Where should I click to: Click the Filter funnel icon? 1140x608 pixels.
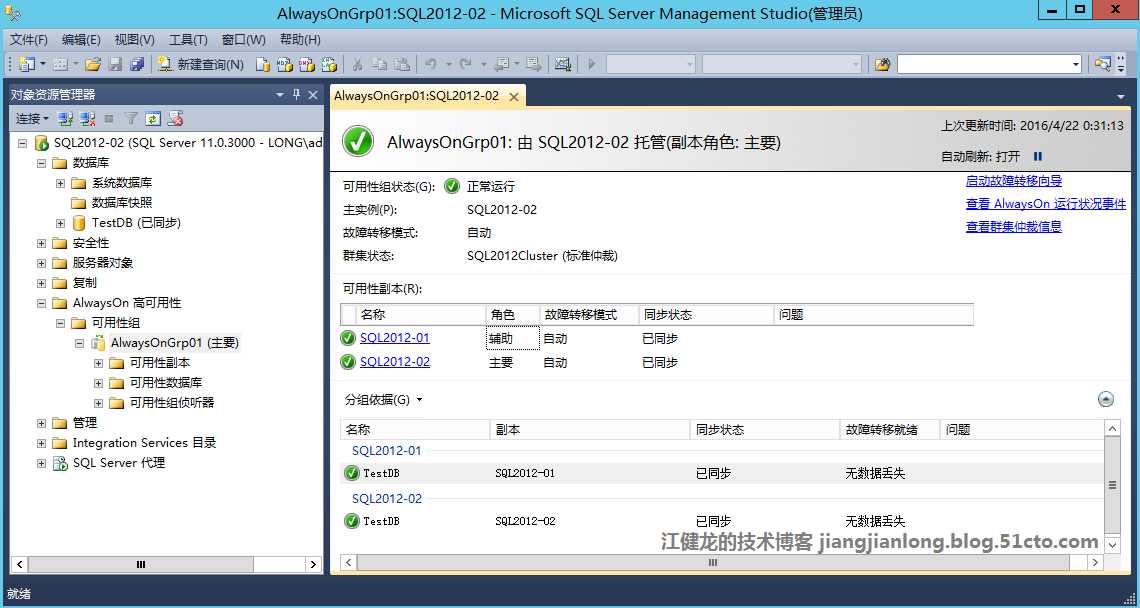131,119
